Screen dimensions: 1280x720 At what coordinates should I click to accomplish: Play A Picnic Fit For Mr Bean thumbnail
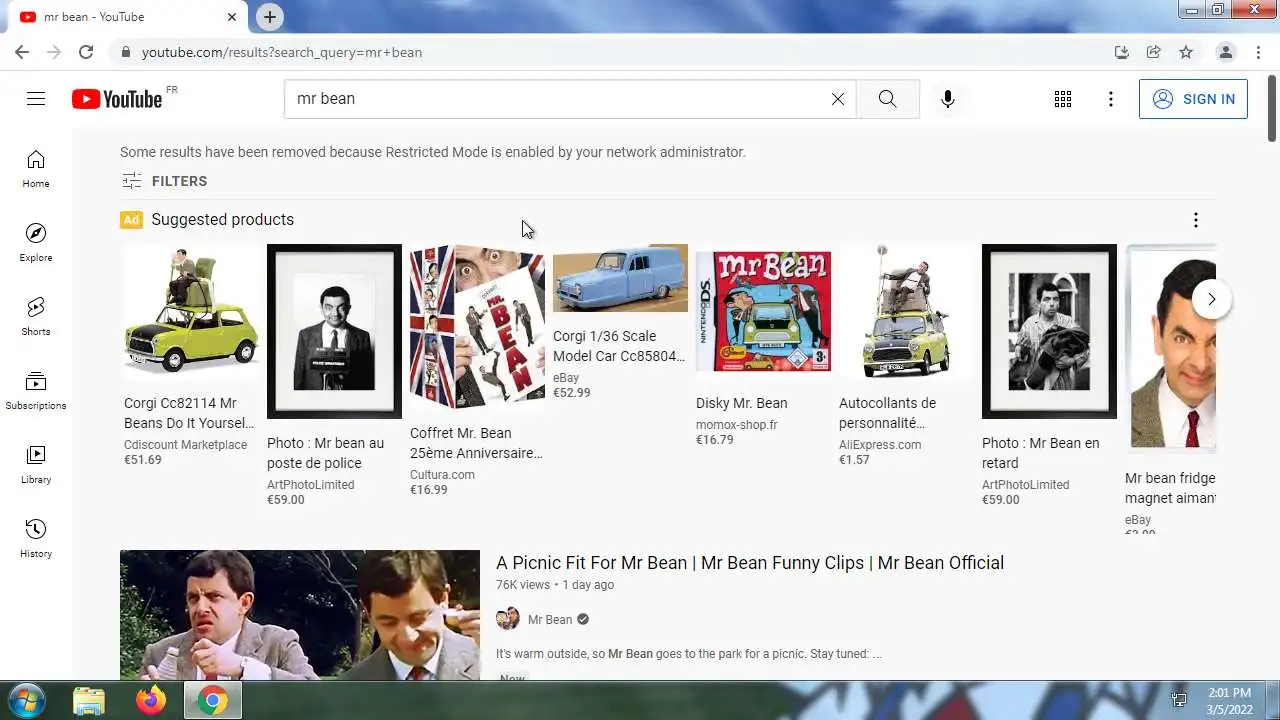[x=300, y=615]
